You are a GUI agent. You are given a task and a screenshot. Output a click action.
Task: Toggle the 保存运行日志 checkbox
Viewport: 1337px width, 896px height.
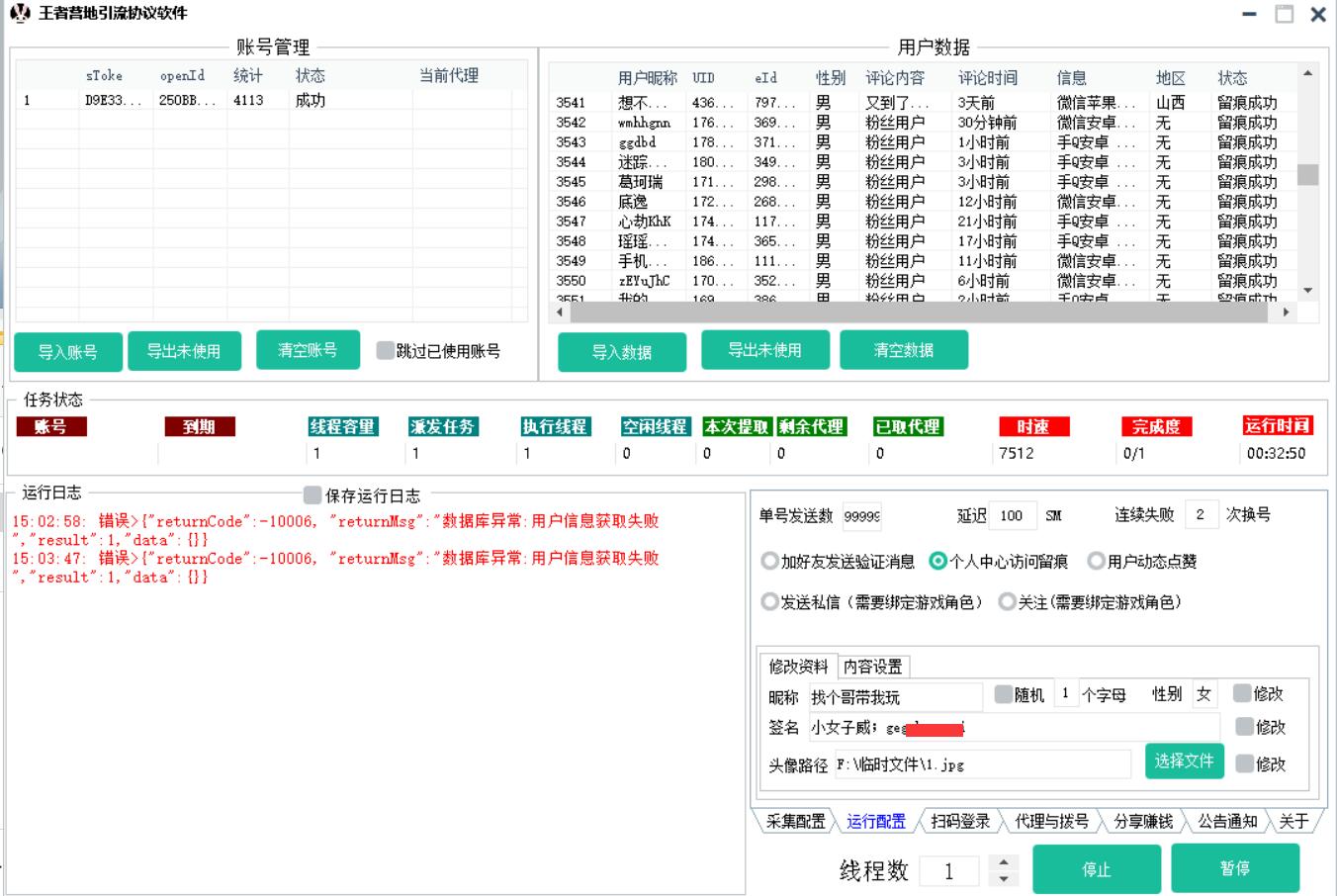[313, 495]
